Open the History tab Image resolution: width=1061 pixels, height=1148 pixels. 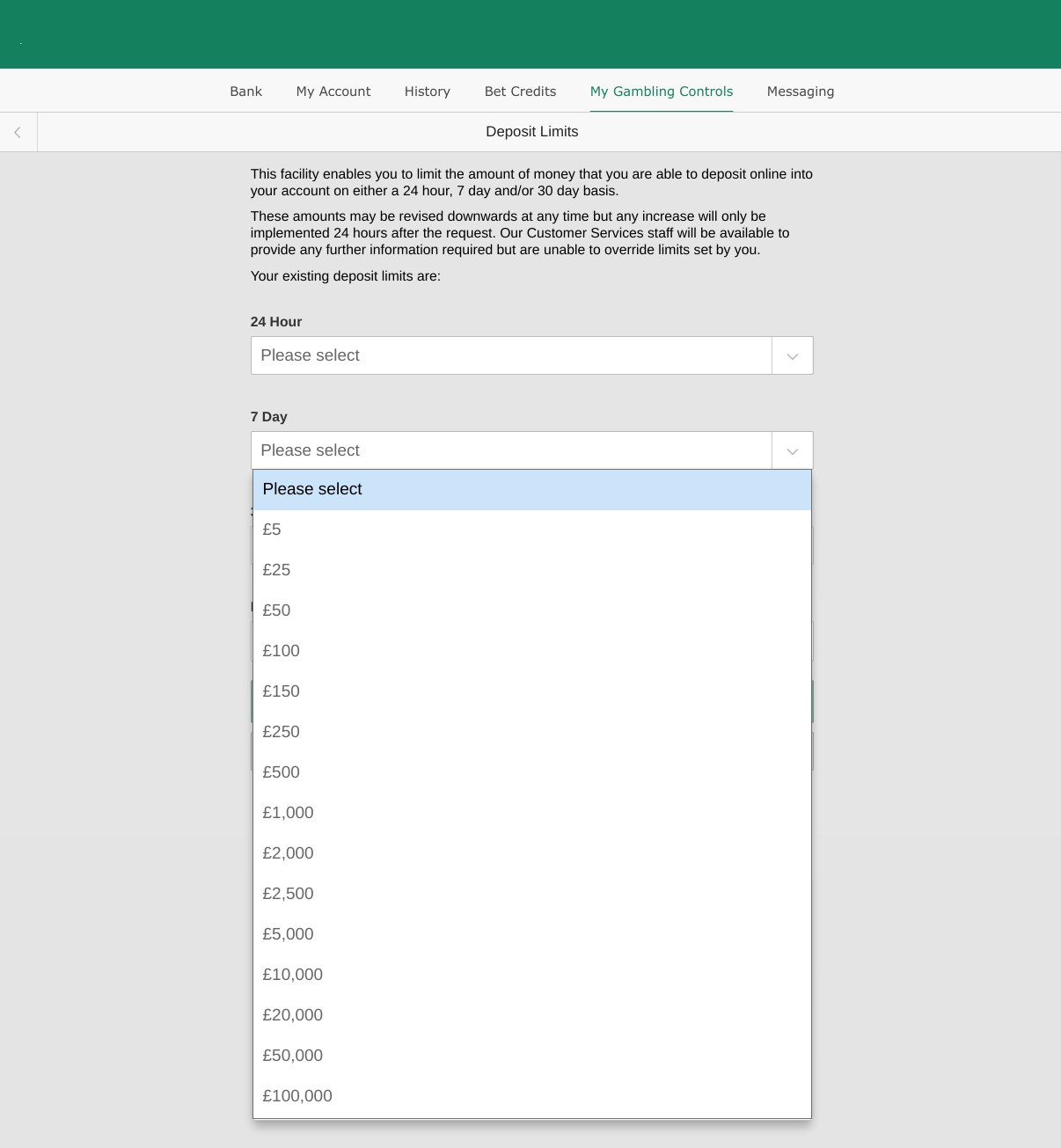click(x=428, y=91)
